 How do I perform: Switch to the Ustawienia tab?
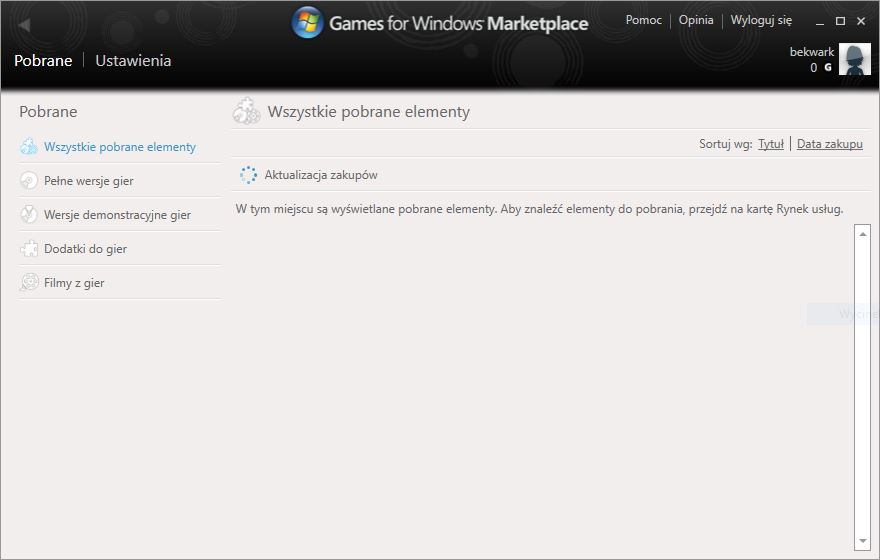133,61
